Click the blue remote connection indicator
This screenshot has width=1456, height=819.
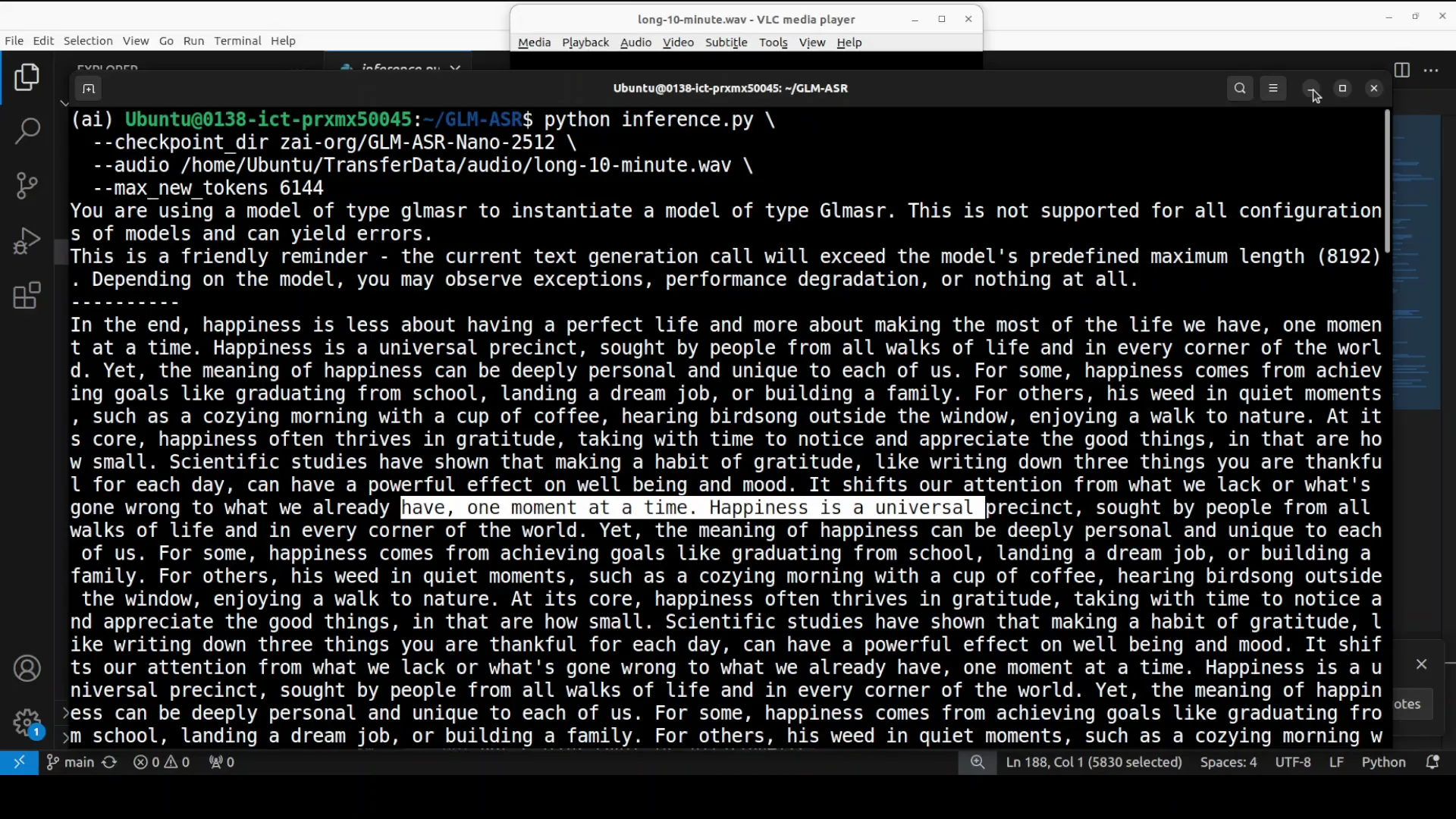pyautogui.click(x=20, y=763)
